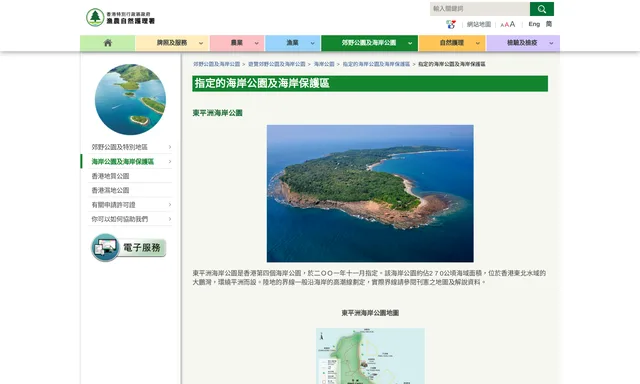Image resolution: width=640 pixels, height=384 pixels.
Task: Open the 自然護理 menu
Action: click(x=451, y=43)
